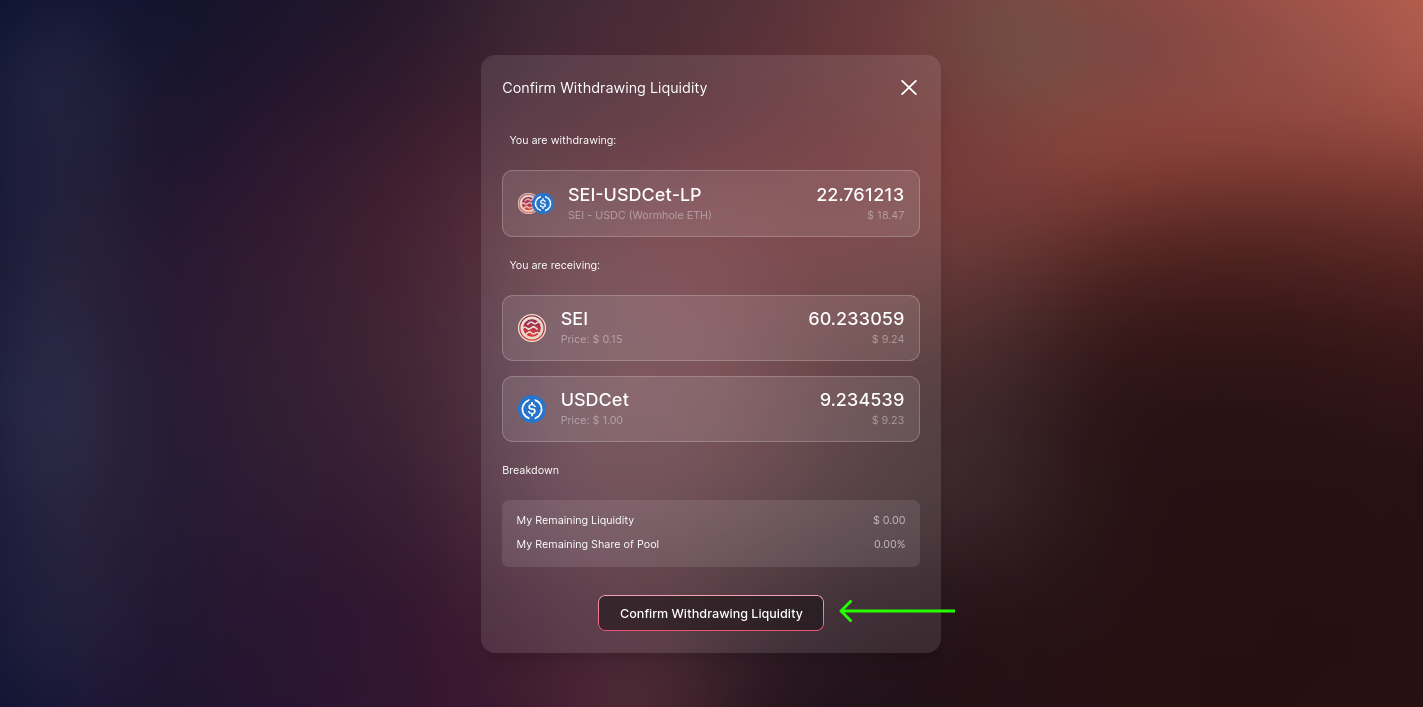Click the My Remaining Liquidity row label
Viewport: 1423px width, 707px height.
tap(575, 520)
